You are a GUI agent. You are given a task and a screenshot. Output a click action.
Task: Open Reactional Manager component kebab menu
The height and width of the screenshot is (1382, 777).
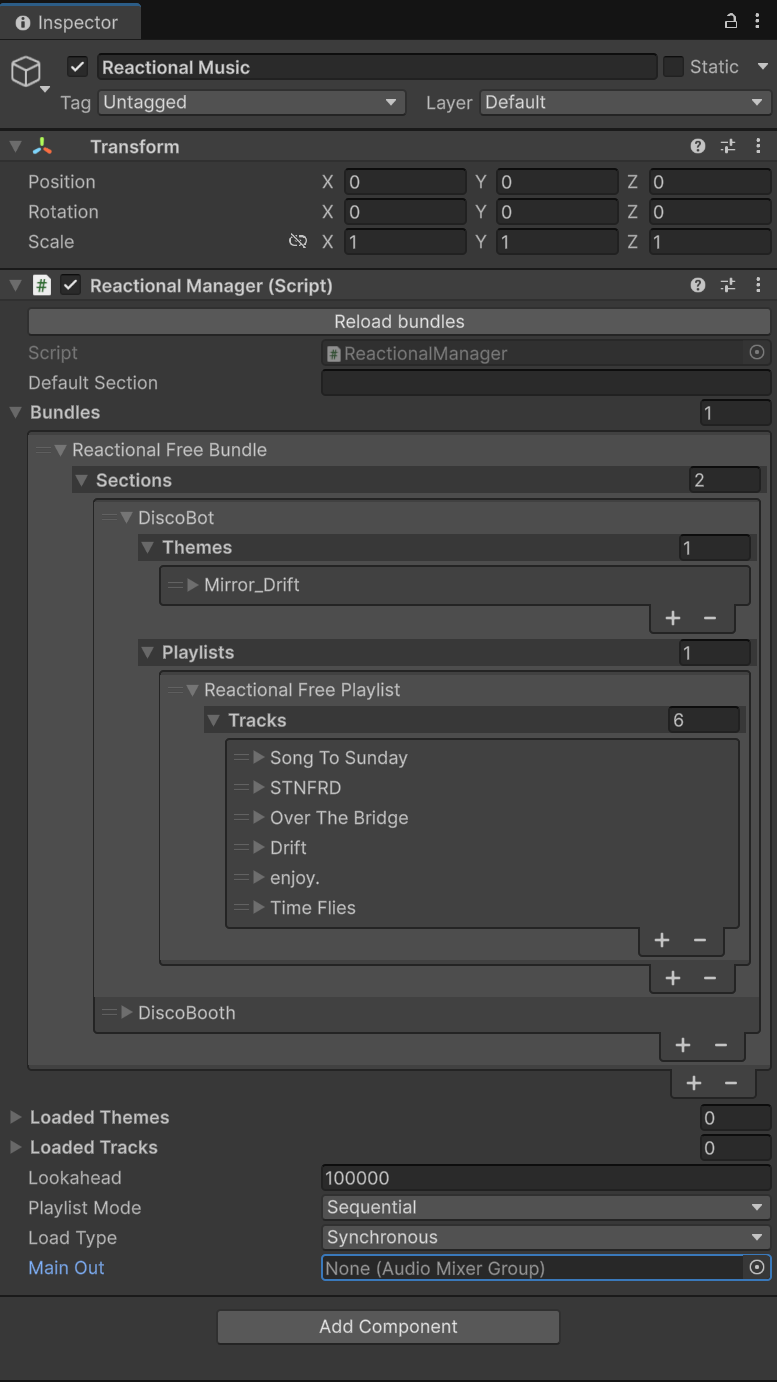tap(758, 285)
